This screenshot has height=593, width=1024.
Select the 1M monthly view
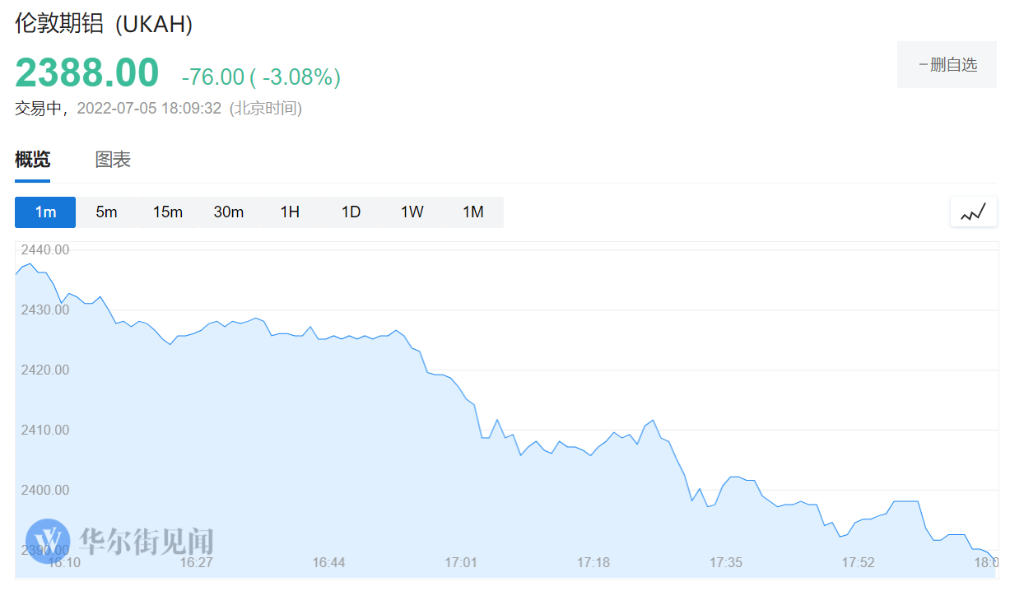(x=473, y=212)
